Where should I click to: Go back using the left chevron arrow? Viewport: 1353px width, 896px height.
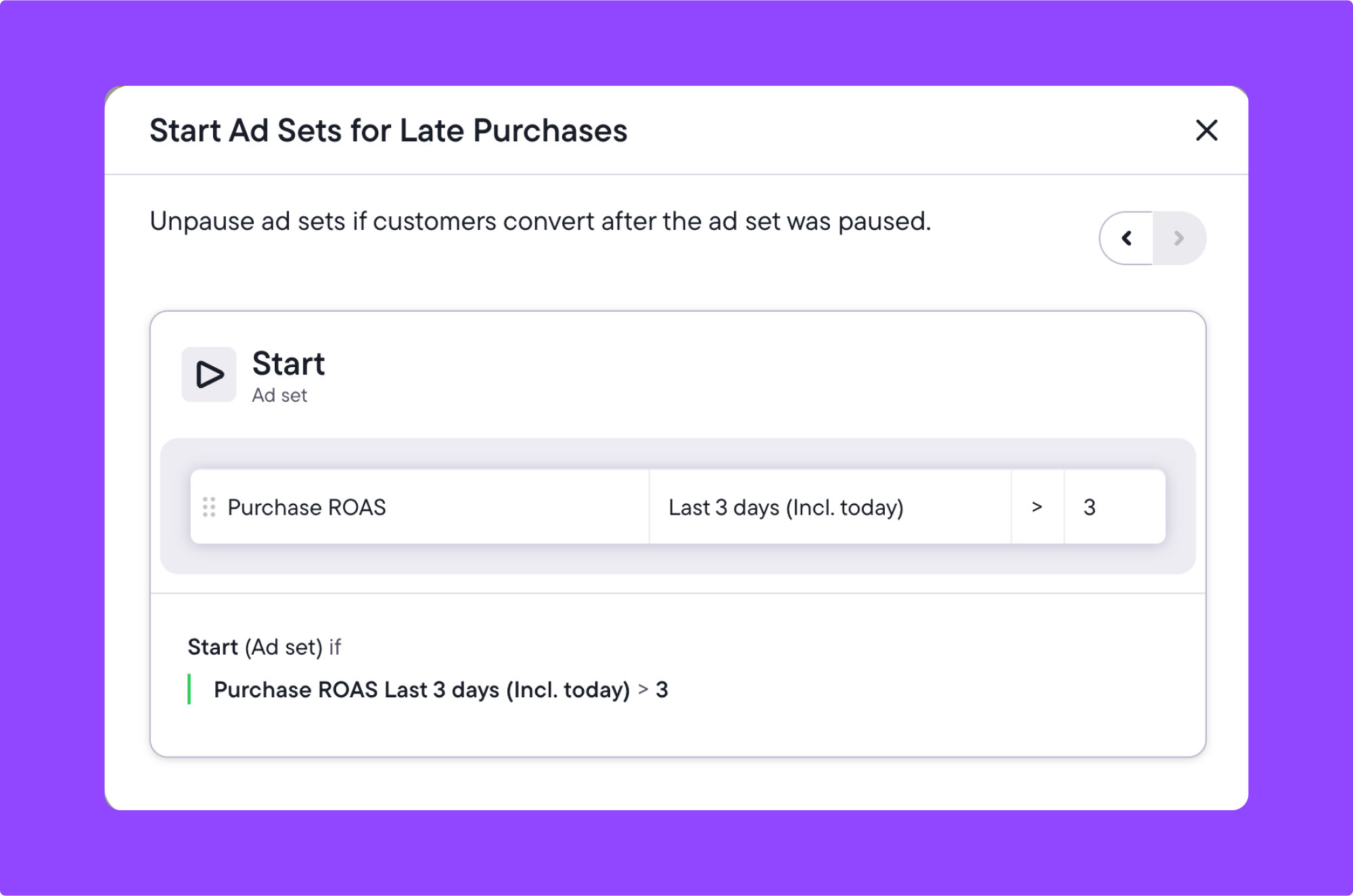pos(1126,238)
